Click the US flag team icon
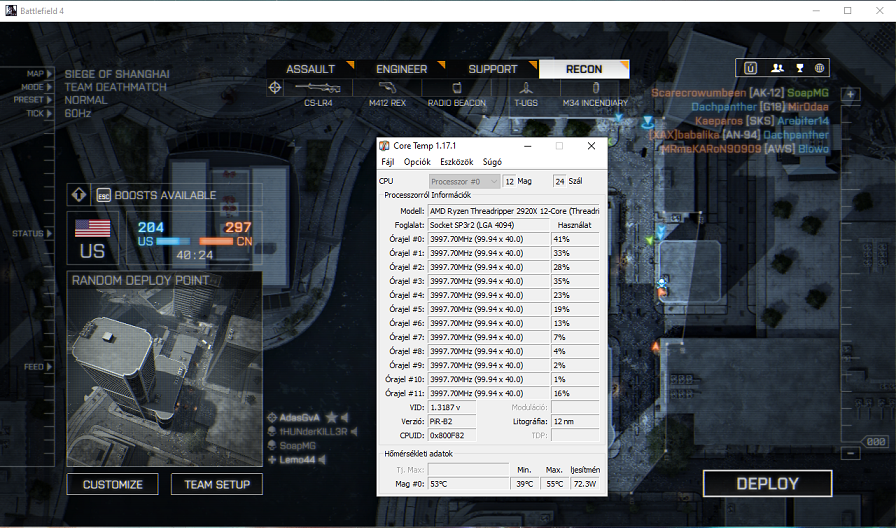This screenshot has height=528, width=896. (93, 229)
